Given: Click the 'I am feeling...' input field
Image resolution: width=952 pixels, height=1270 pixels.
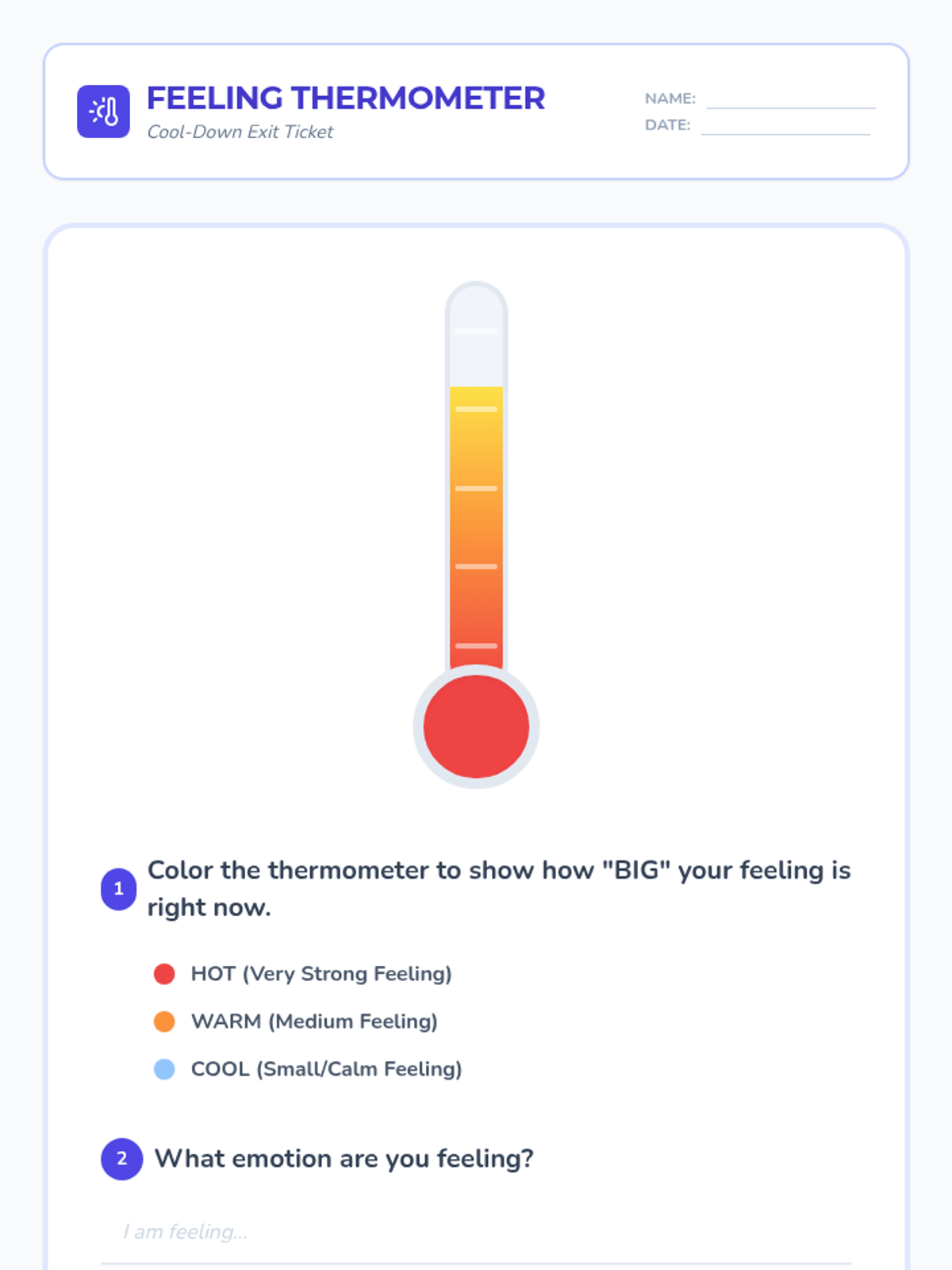Looking at the screenshot, I should point(476,1233).
